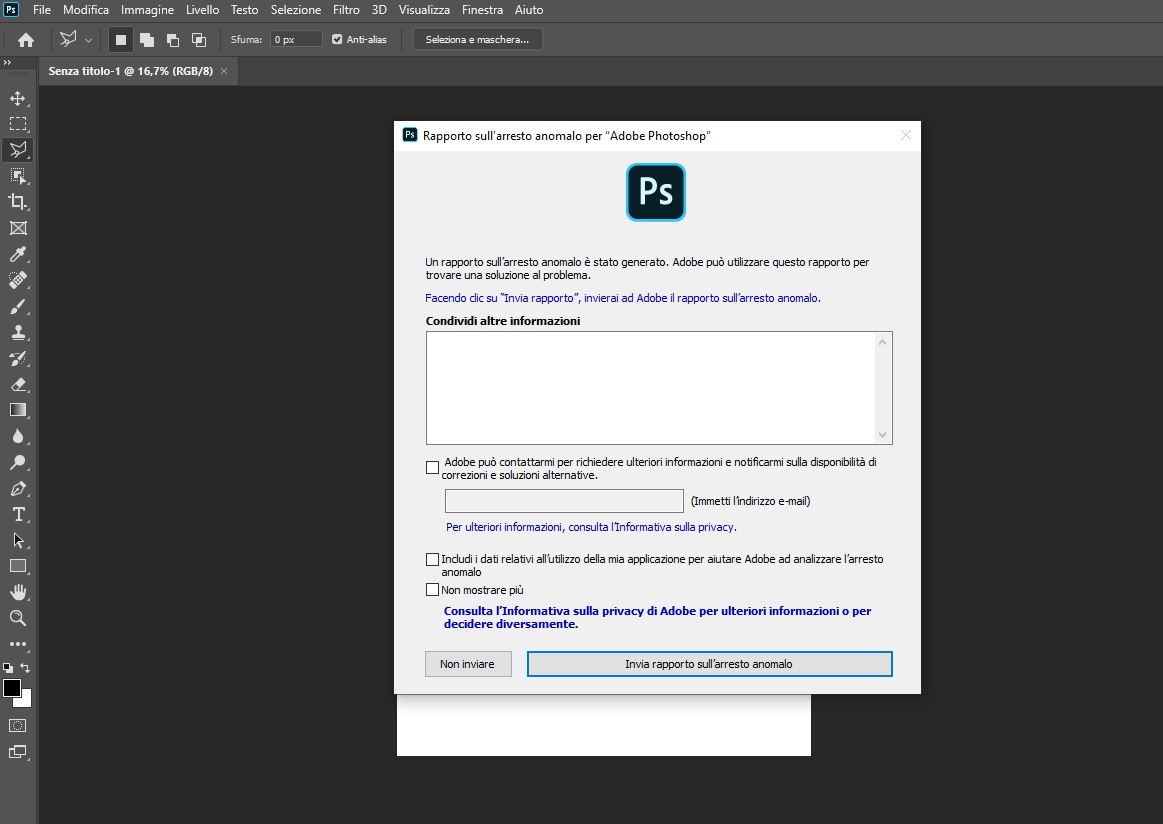
Task: Click the e-mail address input field
Action: click(564, 501)
